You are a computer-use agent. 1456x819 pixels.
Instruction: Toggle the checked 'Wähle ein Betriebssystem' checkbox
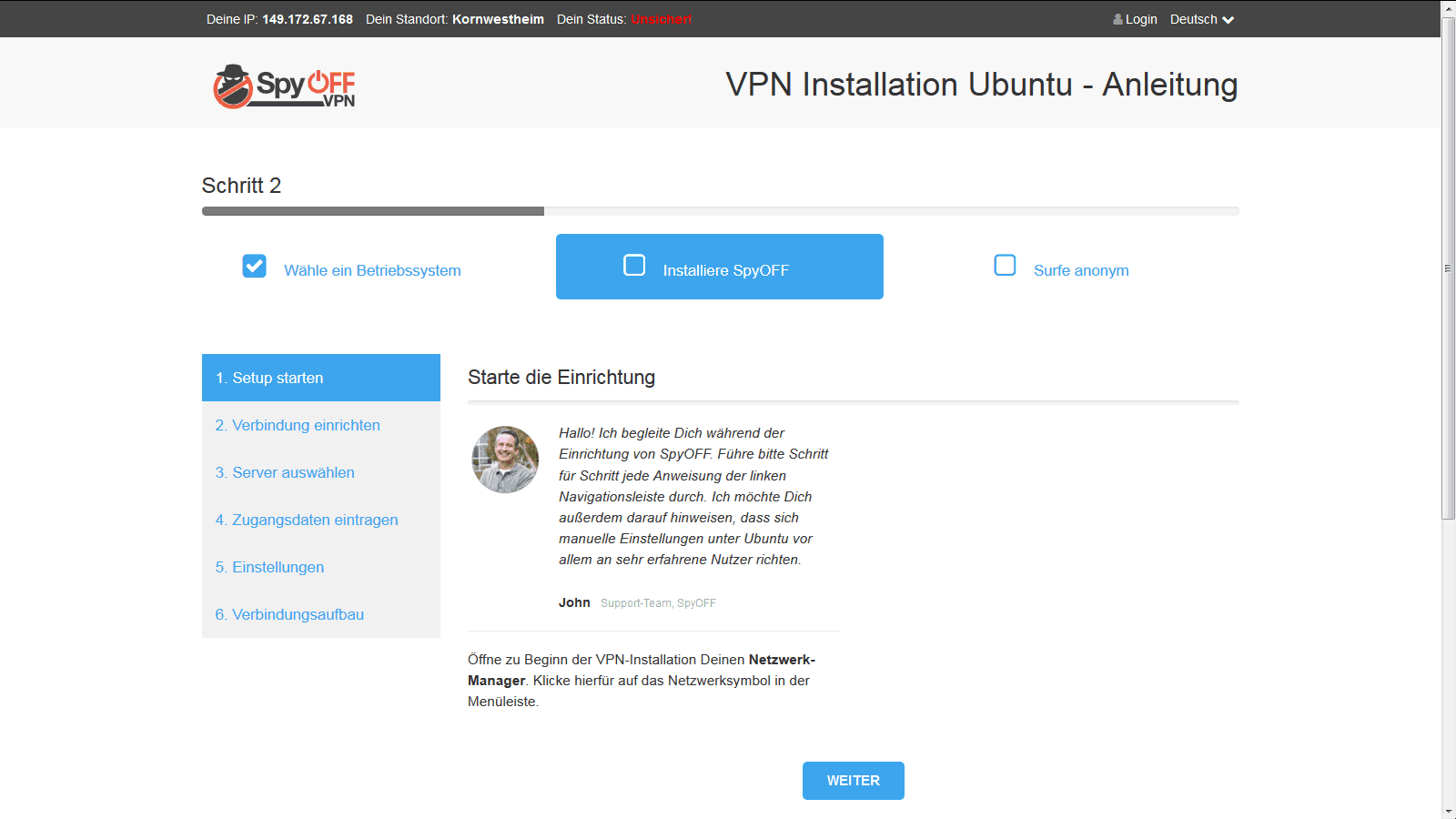click(255, 266)
